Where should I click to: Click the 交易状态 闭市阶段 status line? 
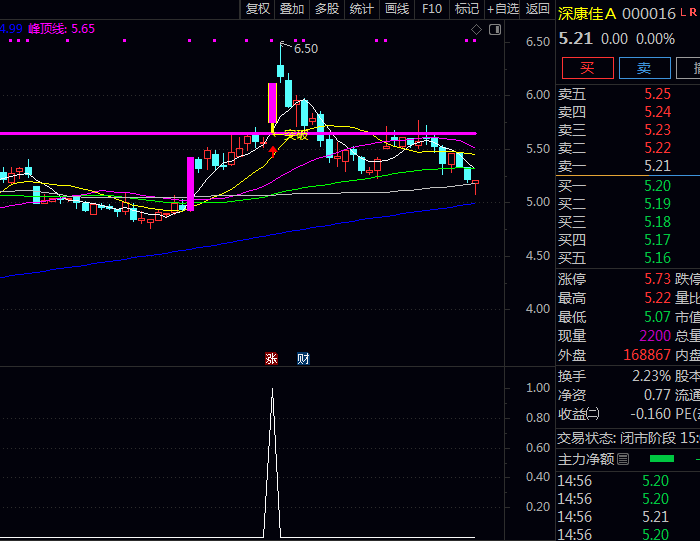(x=628, y=438)
